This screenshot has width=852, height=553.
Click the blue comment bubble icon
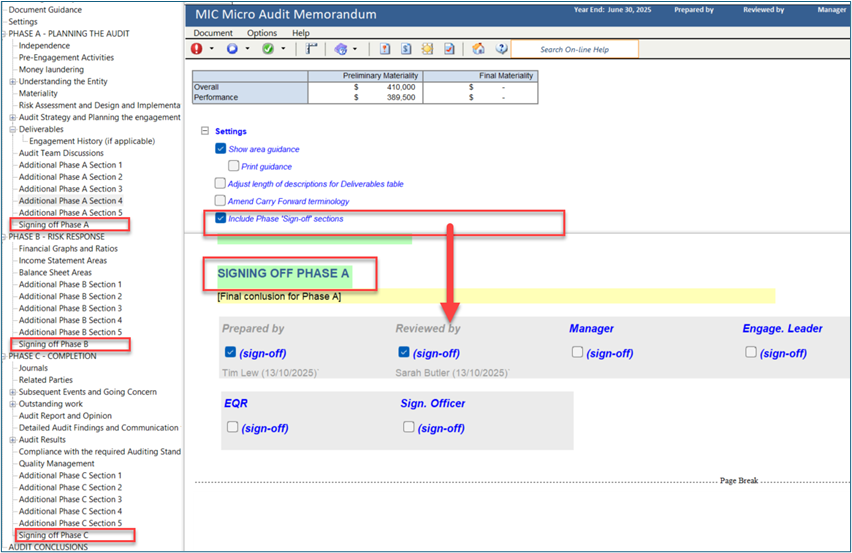232,49
